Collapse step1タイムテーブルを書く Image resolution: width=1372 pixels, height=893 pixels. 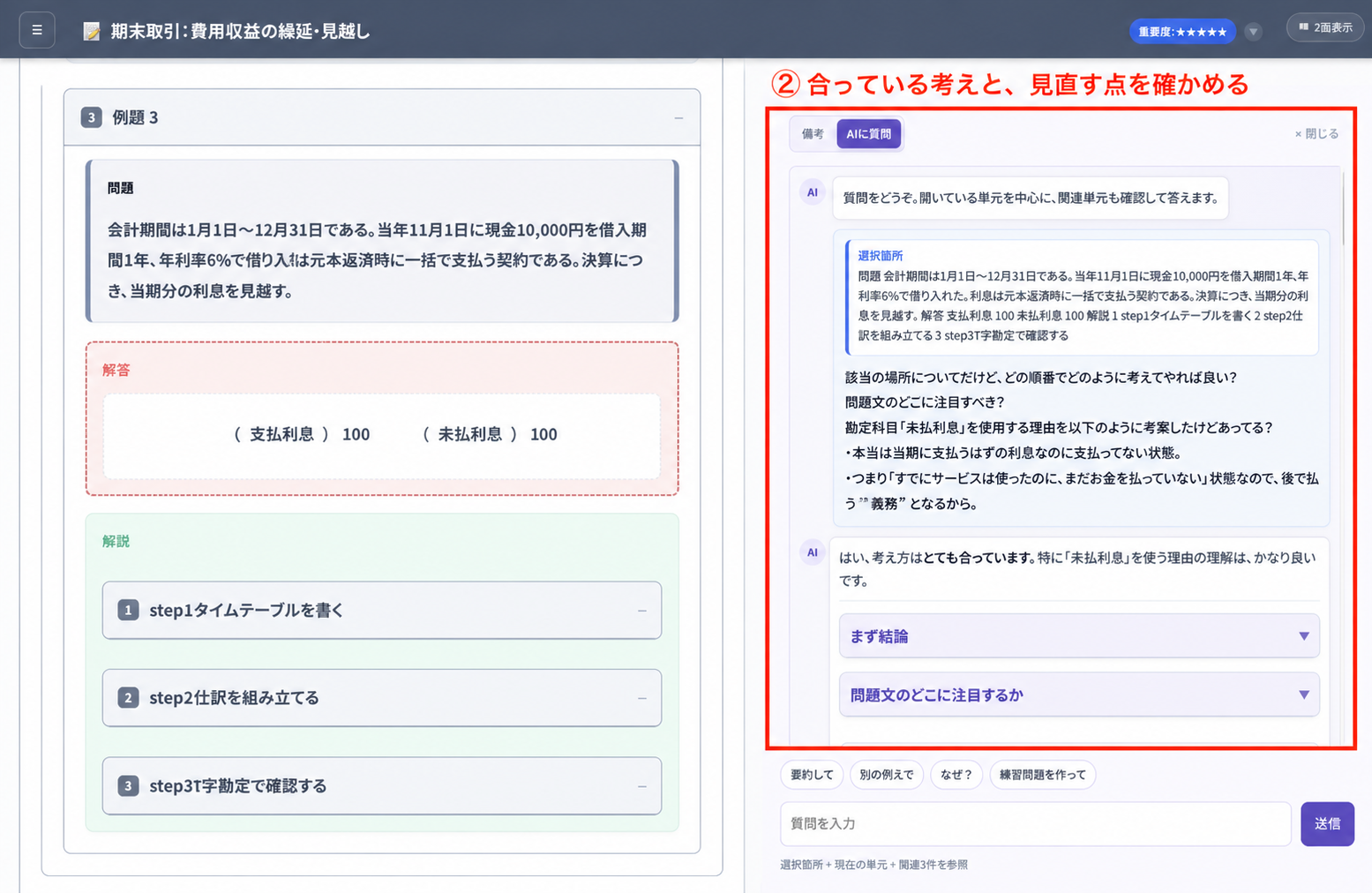tap(642, 611)
